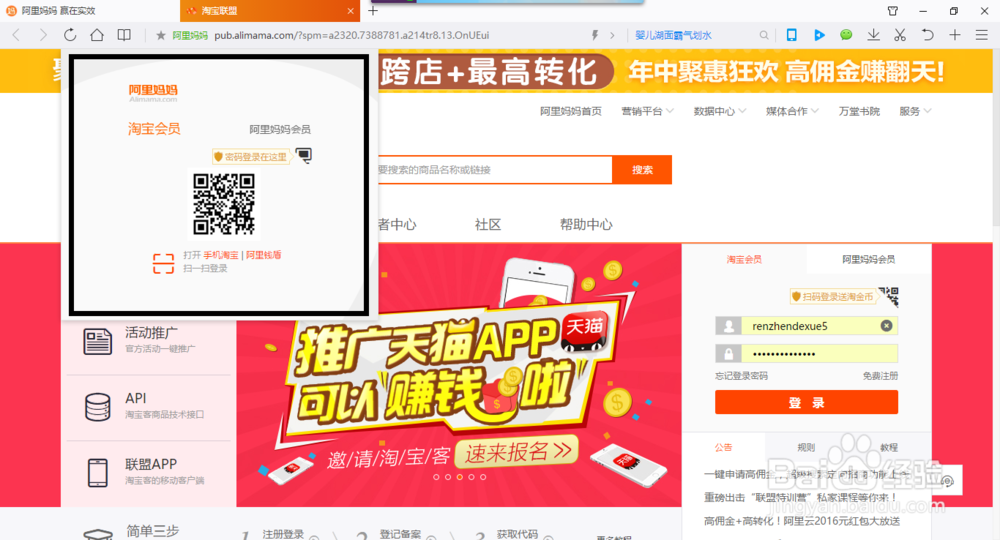Image resolution: width=1000 pixels, height=540 pixels.
Task: Switch to 阿里妈妈 赢在实效 tab
Action: coord(89,11)
